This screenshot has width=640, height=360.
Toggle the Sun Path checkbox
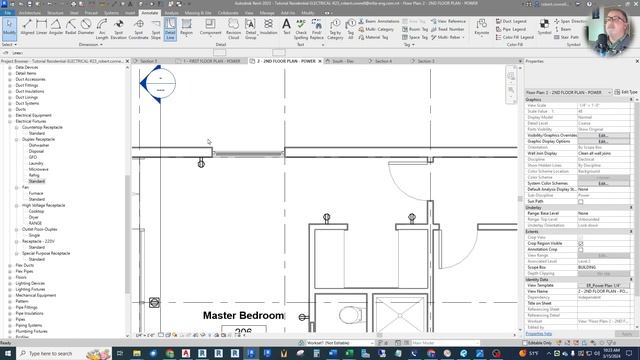(x=580, y=202)
